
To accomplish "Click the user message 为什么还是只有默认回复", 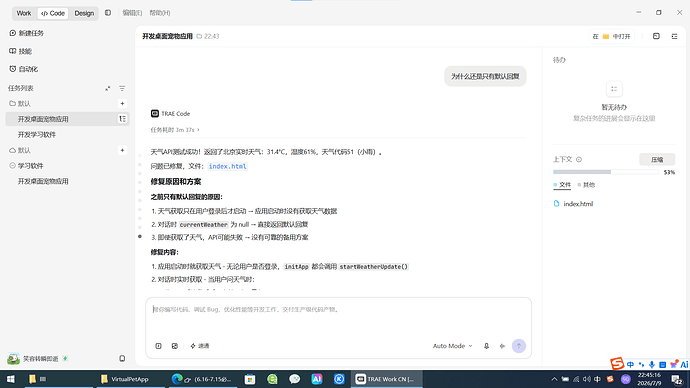I will point(485,76).
